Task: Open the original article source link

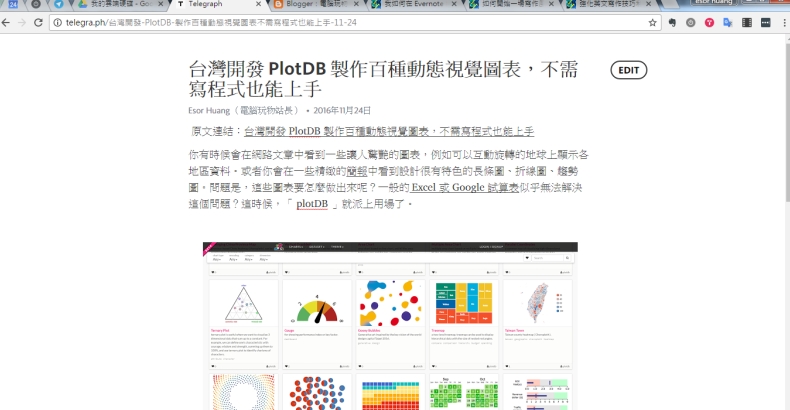Action: coord(389,131)
